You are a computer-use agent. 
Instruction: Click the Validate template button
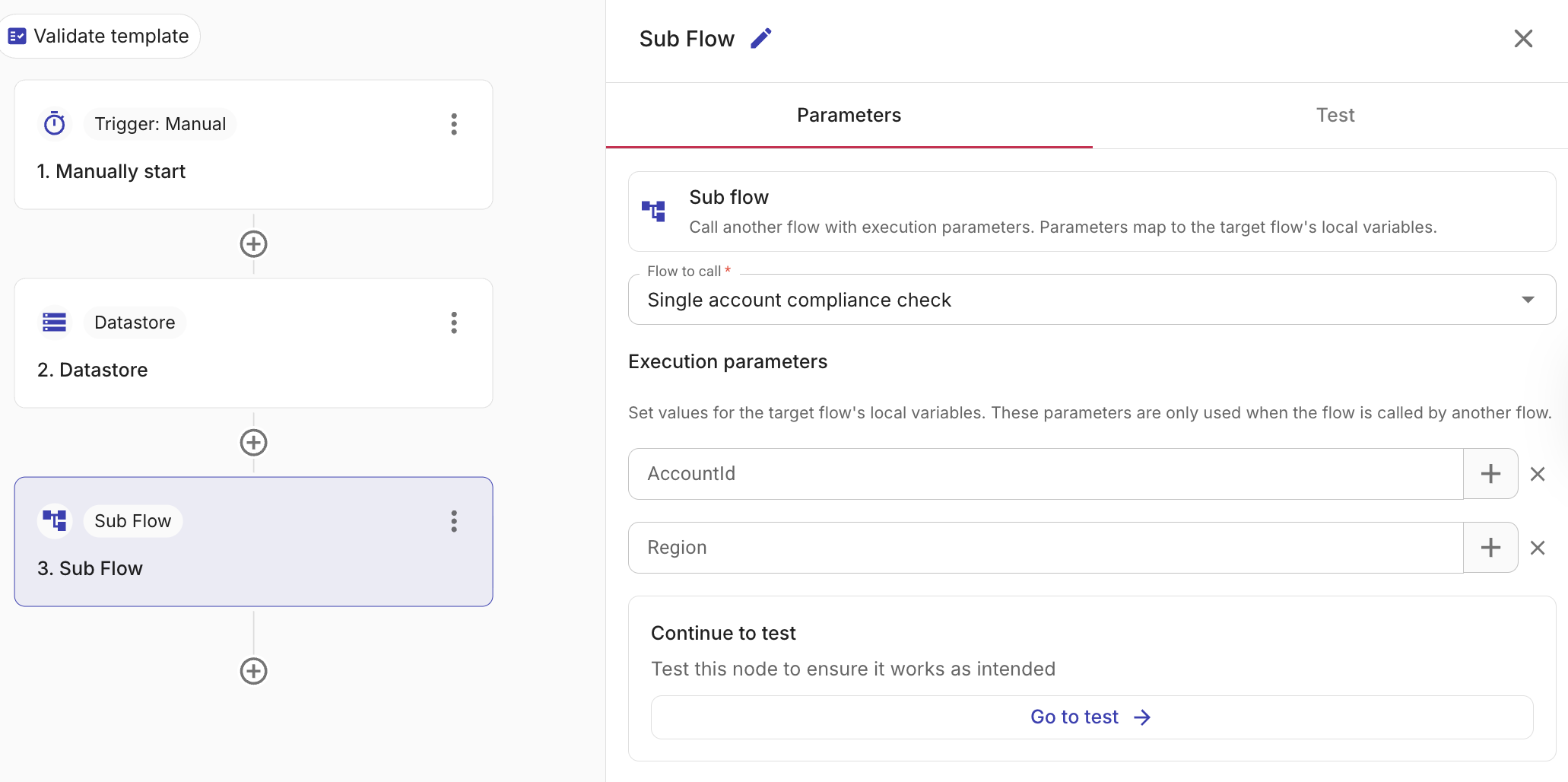click(100, 35)
